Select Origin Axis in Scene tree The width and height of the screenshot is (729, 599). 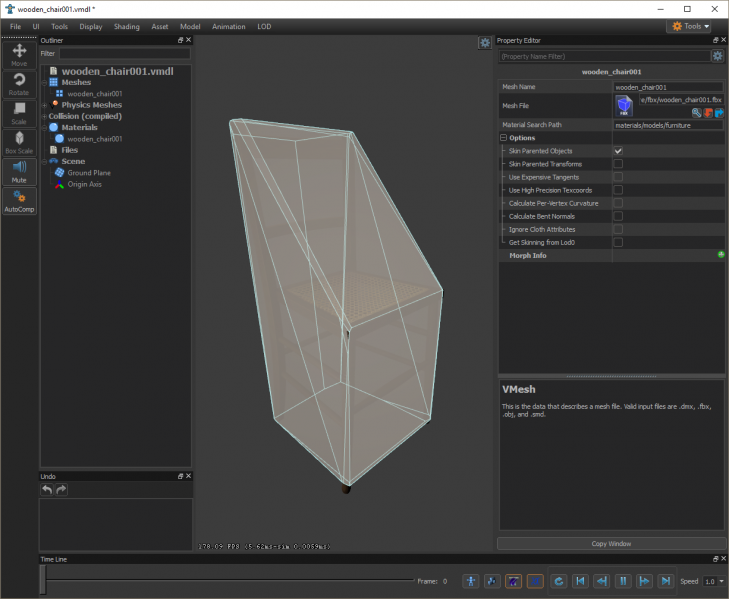tap(85, 184)
